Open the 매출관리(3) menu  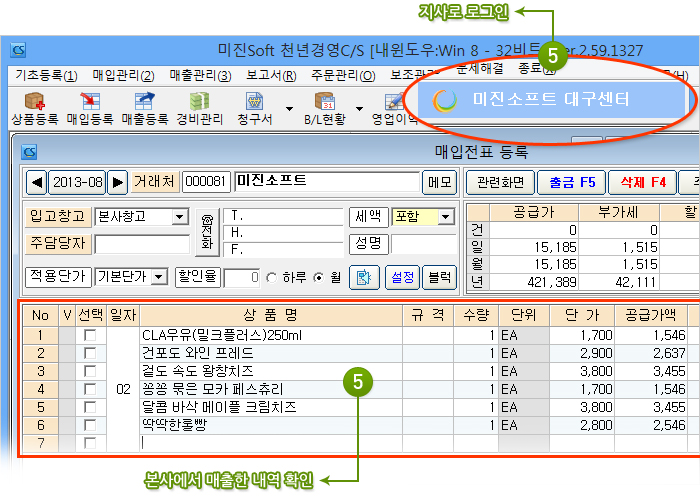pyautogui.click(x=200, y=75)
